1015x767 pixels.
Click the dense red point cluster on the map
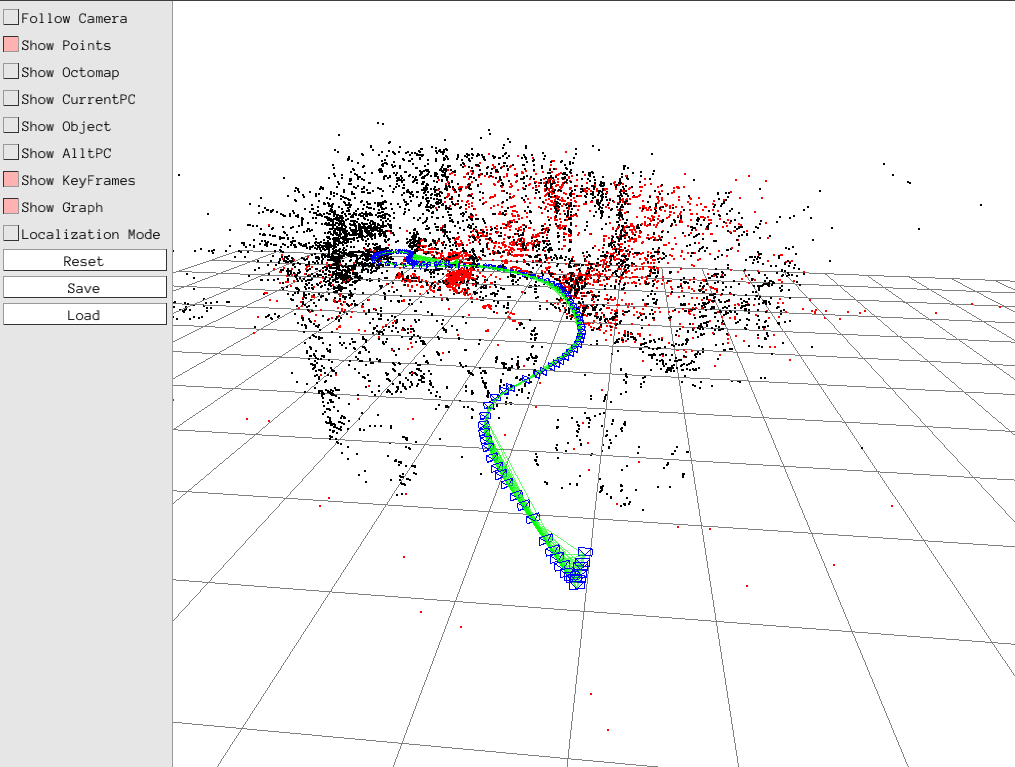460,279
